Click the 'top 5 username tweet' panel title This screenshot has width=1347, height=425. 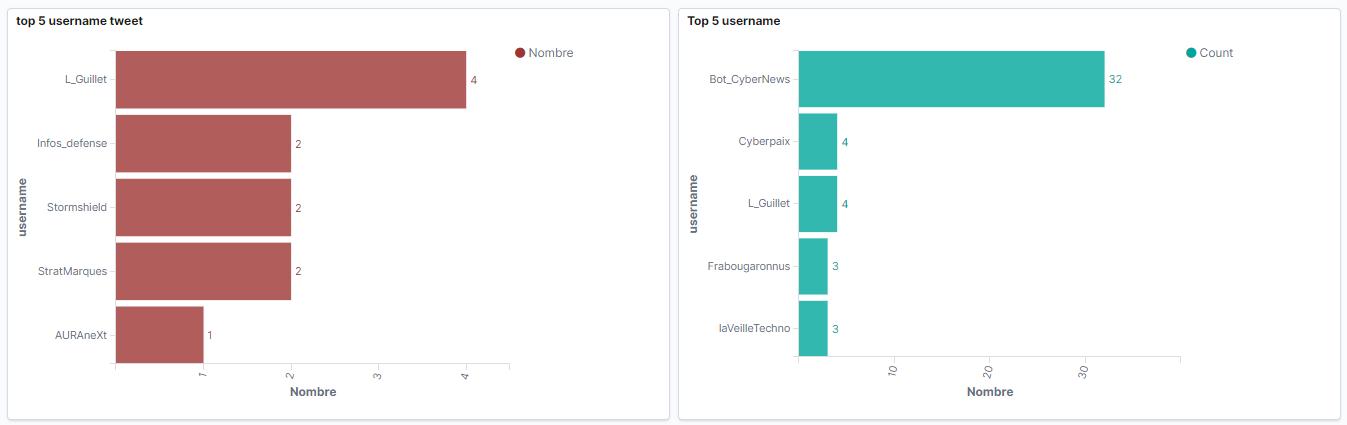79,21
